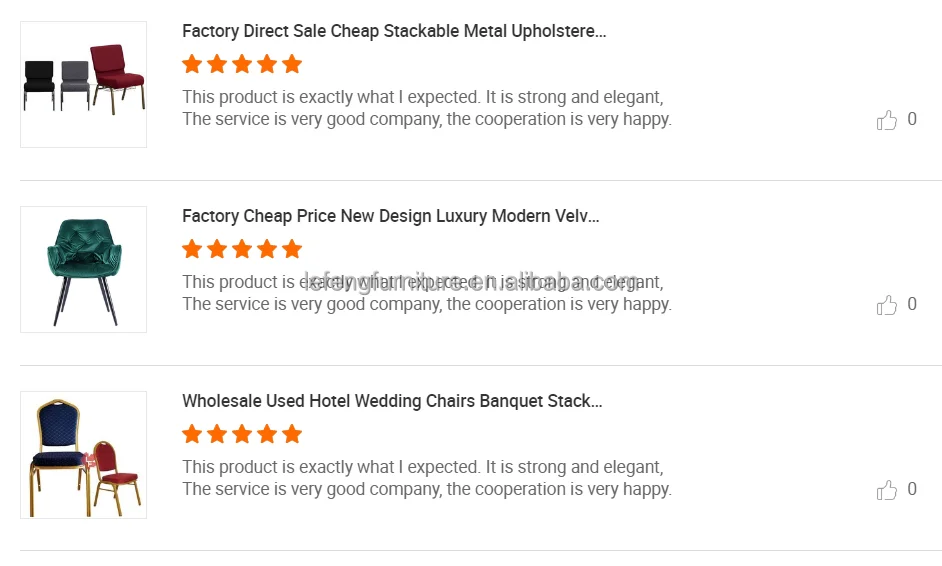
Task: Open 'Factory Cheap Price New Design Luxury' product link
Action: [390, 216]
